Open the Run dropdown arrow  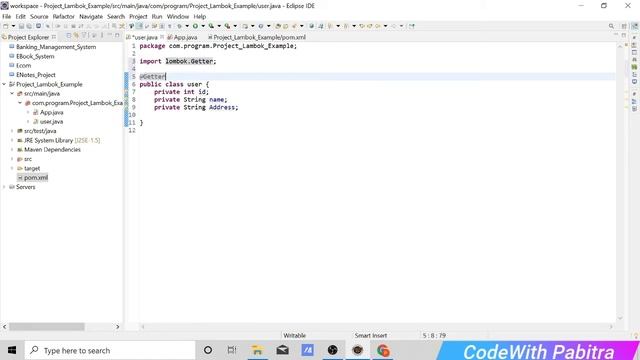[x=203, y=26]
